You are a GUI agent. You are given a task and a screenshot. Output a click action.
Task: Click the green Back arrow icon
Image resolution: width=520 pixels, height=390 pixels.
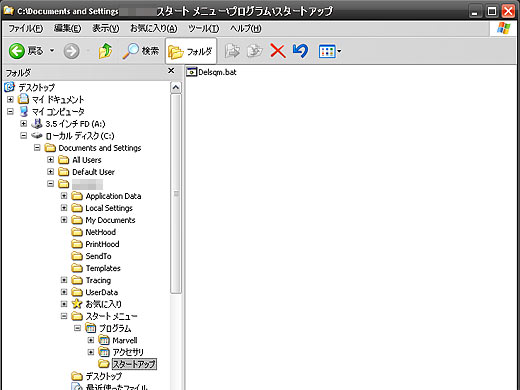point(17,51)
